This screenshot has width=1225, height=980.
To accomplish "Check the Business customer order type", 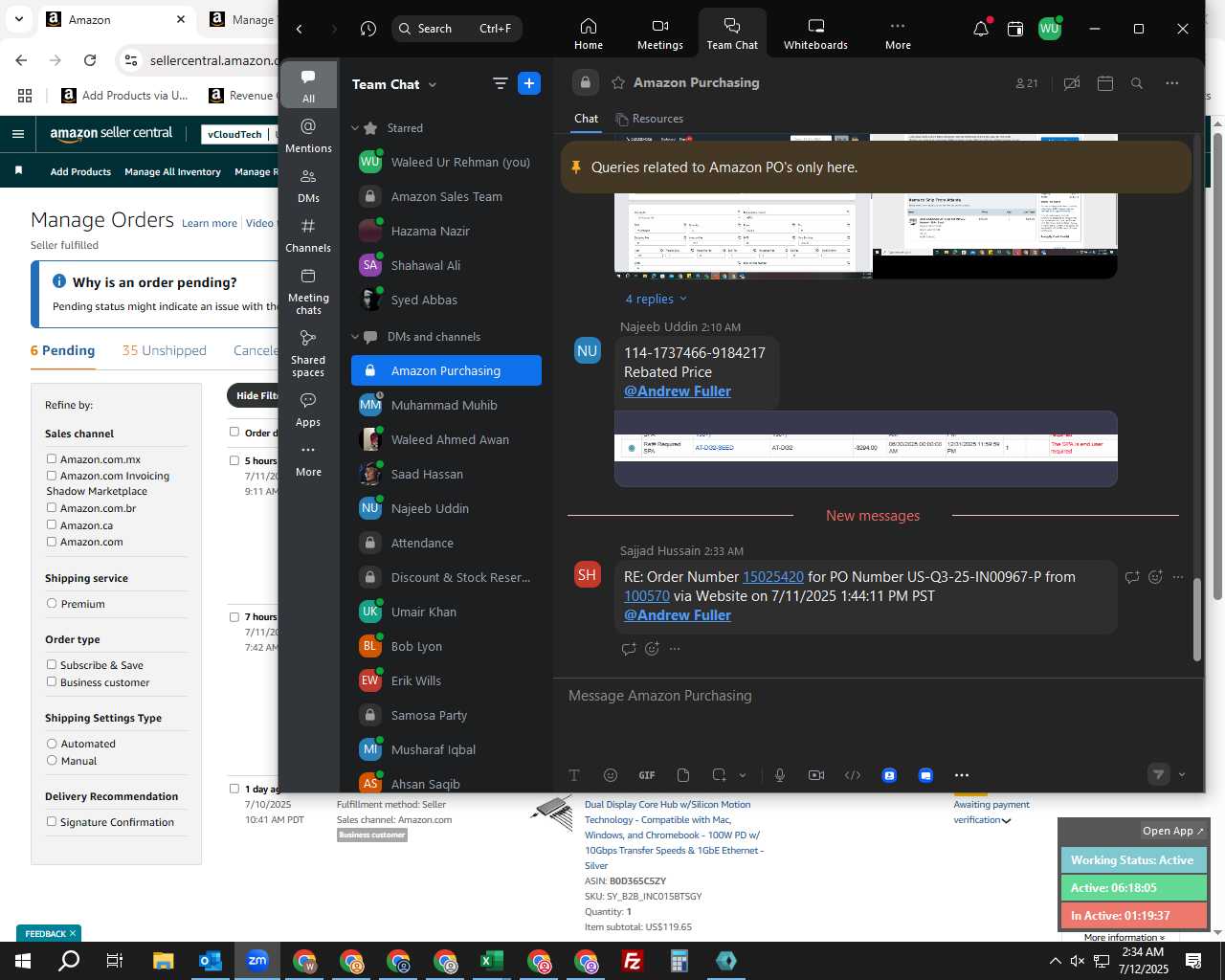I will (52, 681).
